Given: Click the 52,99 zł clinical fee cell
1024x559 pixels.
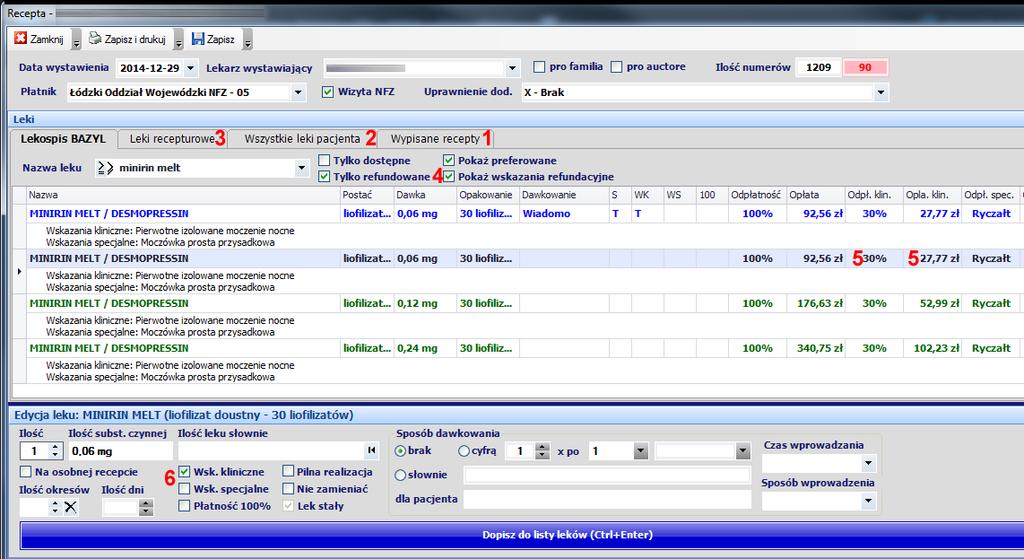Looking at the screenshot, I should [933, 303].
